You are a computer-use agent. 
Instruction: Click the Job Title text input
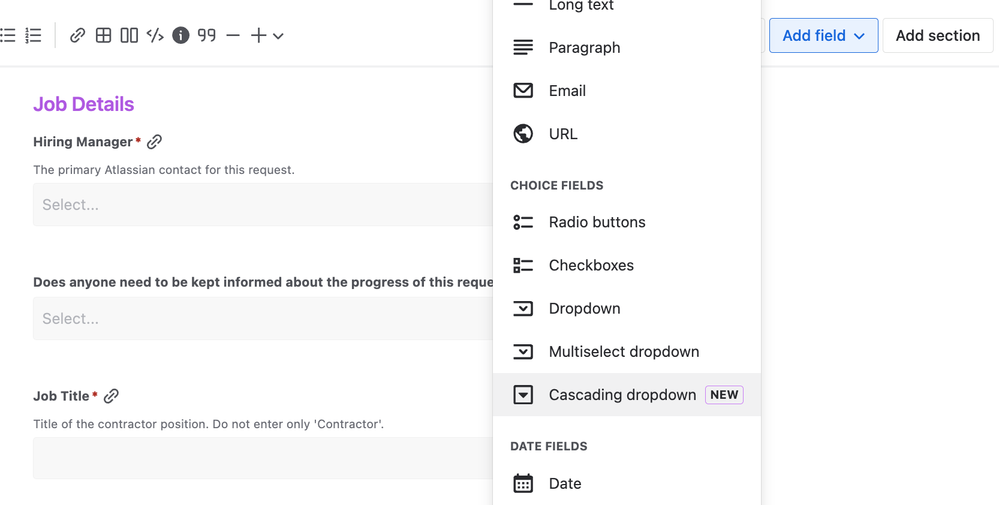tap(262, 459)
